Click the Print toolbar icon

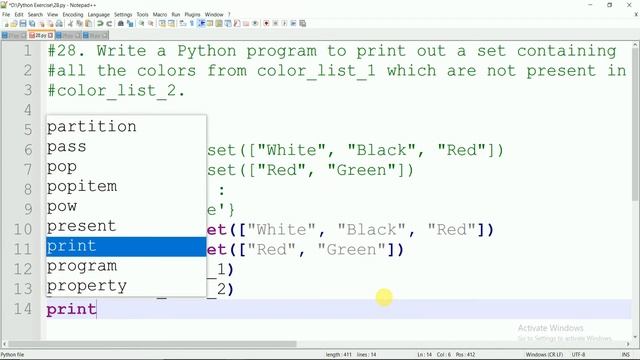59,24
